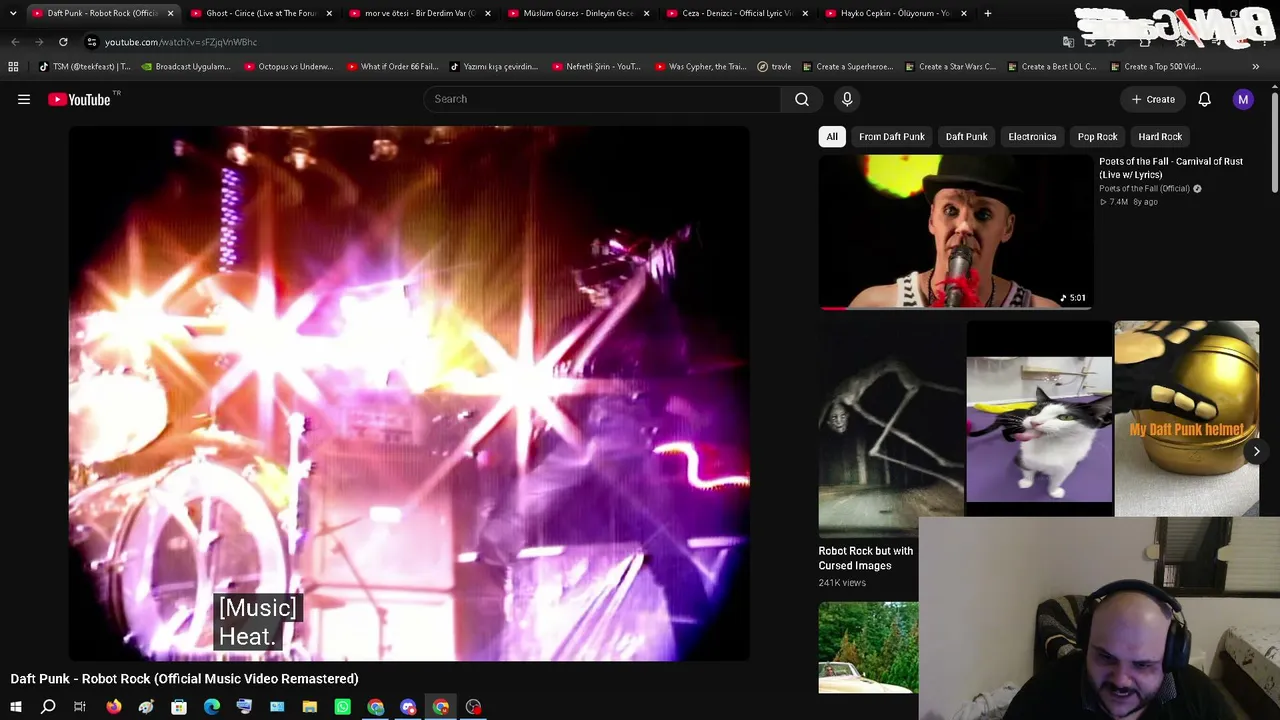Close the Daft Punk Robot Rock tab
The image size is (1280, 720).
[170, 13]
